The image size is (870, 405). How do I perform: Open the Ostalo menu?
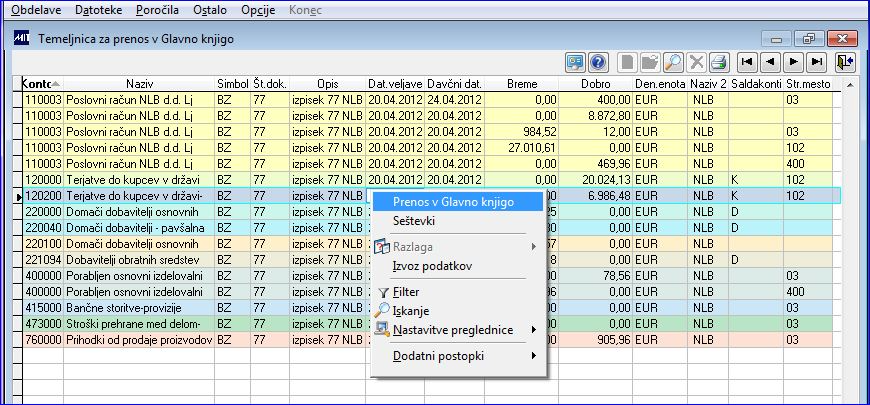tap(210, 10)
